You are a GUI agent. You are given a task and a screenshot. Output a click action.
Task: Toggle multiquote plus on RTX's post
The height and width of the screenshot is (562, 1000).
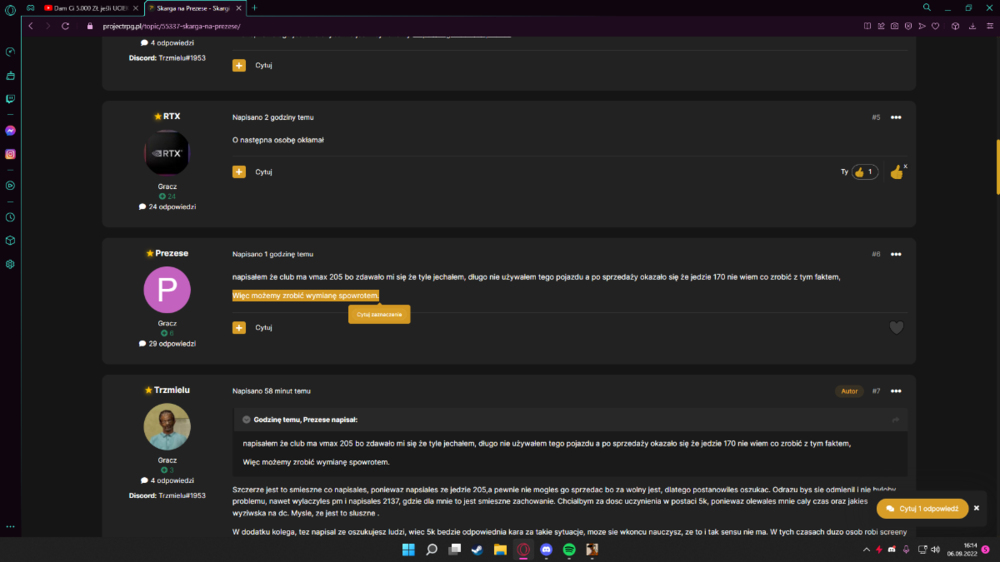pyautogui.click(x=239, y=172)
